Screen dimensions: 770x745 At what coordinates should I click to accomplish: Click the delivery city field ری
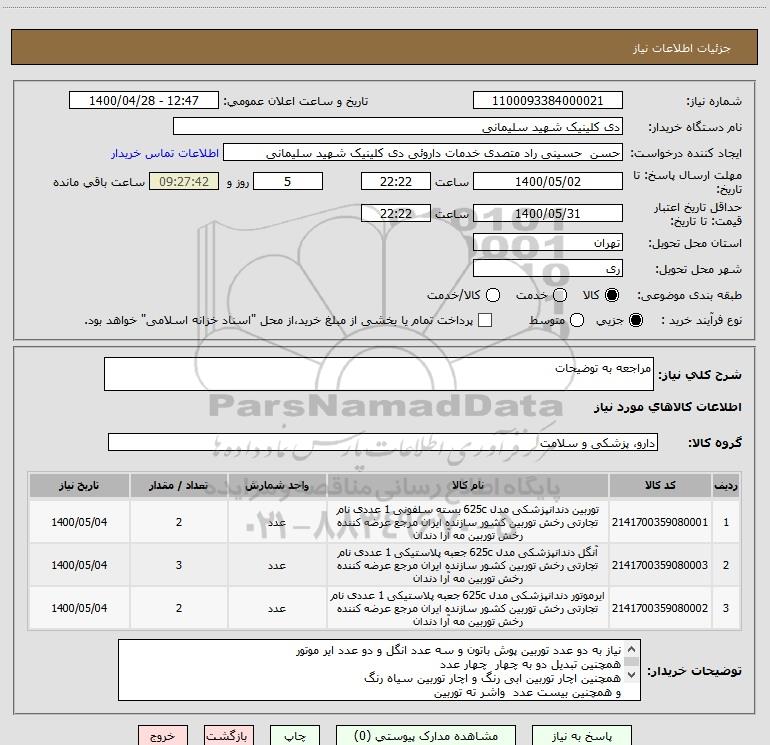point(548,269)
